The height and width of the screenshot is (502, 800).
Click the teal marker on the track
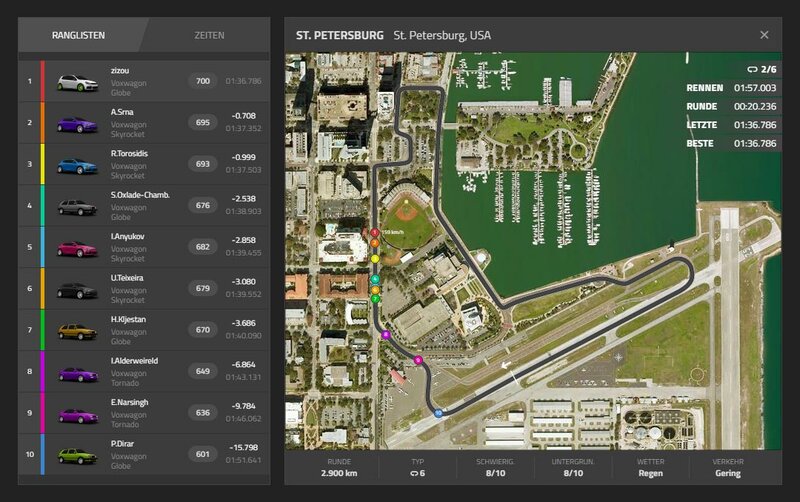(x=375, y=279)
